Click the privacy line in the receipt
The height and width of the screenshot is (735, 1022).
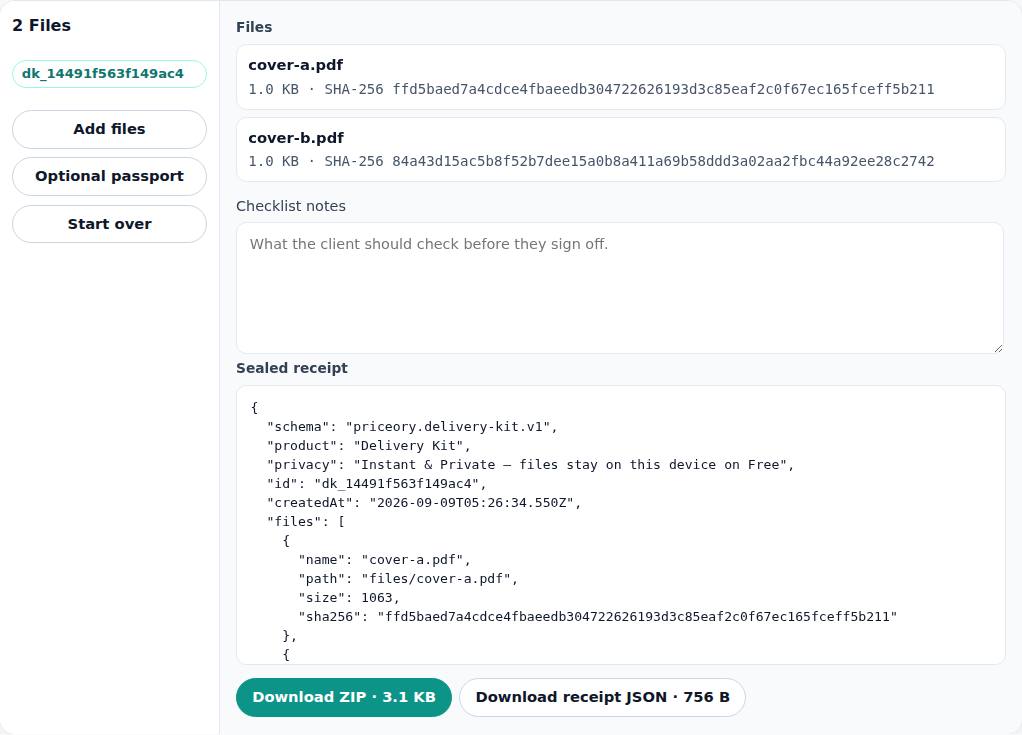point(530,465)
